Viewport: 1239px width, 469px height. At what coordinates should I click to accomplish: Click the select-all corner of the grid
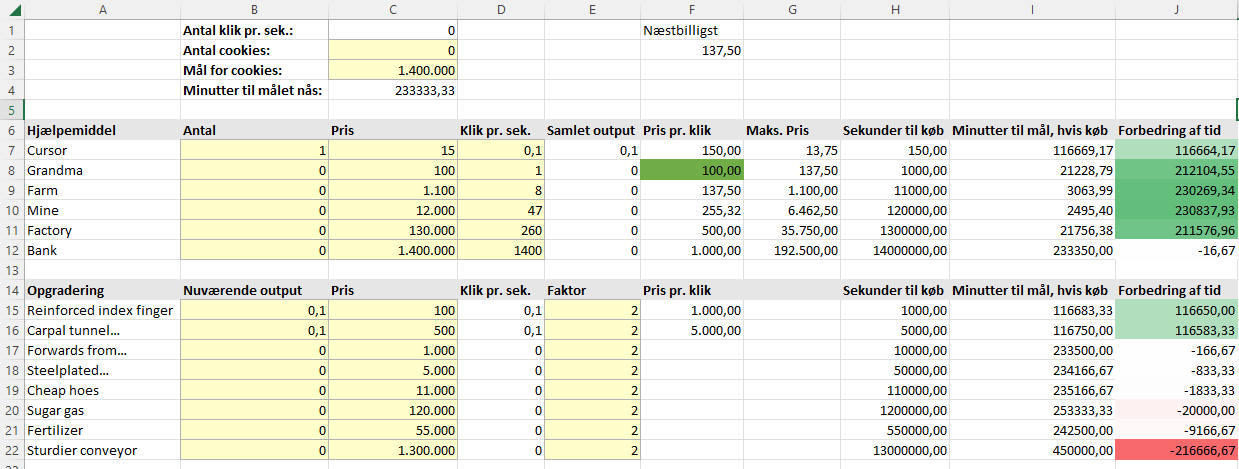coord(11,9)
